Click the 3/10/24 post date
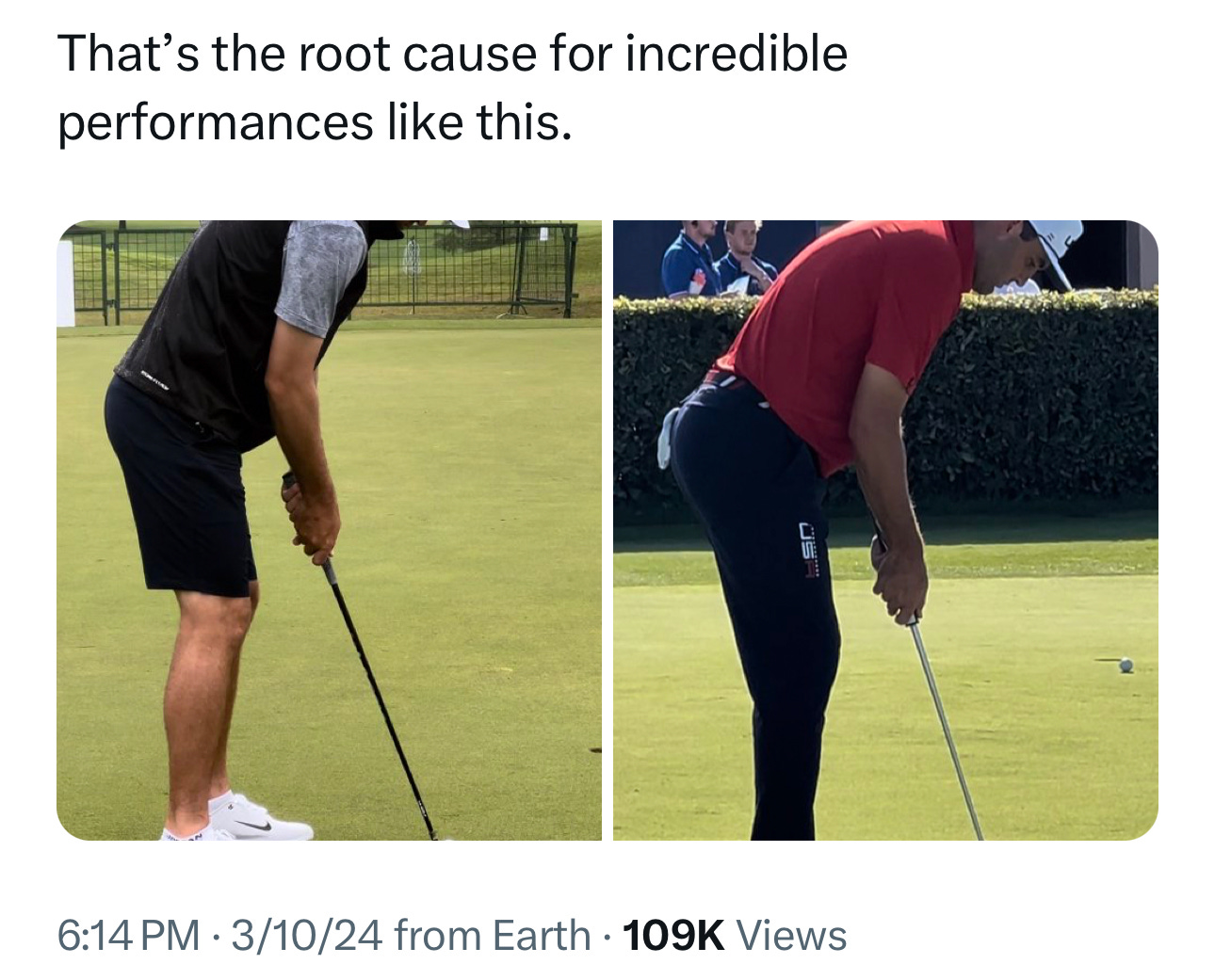The image size is (1215, 980). tap(306, 936)
